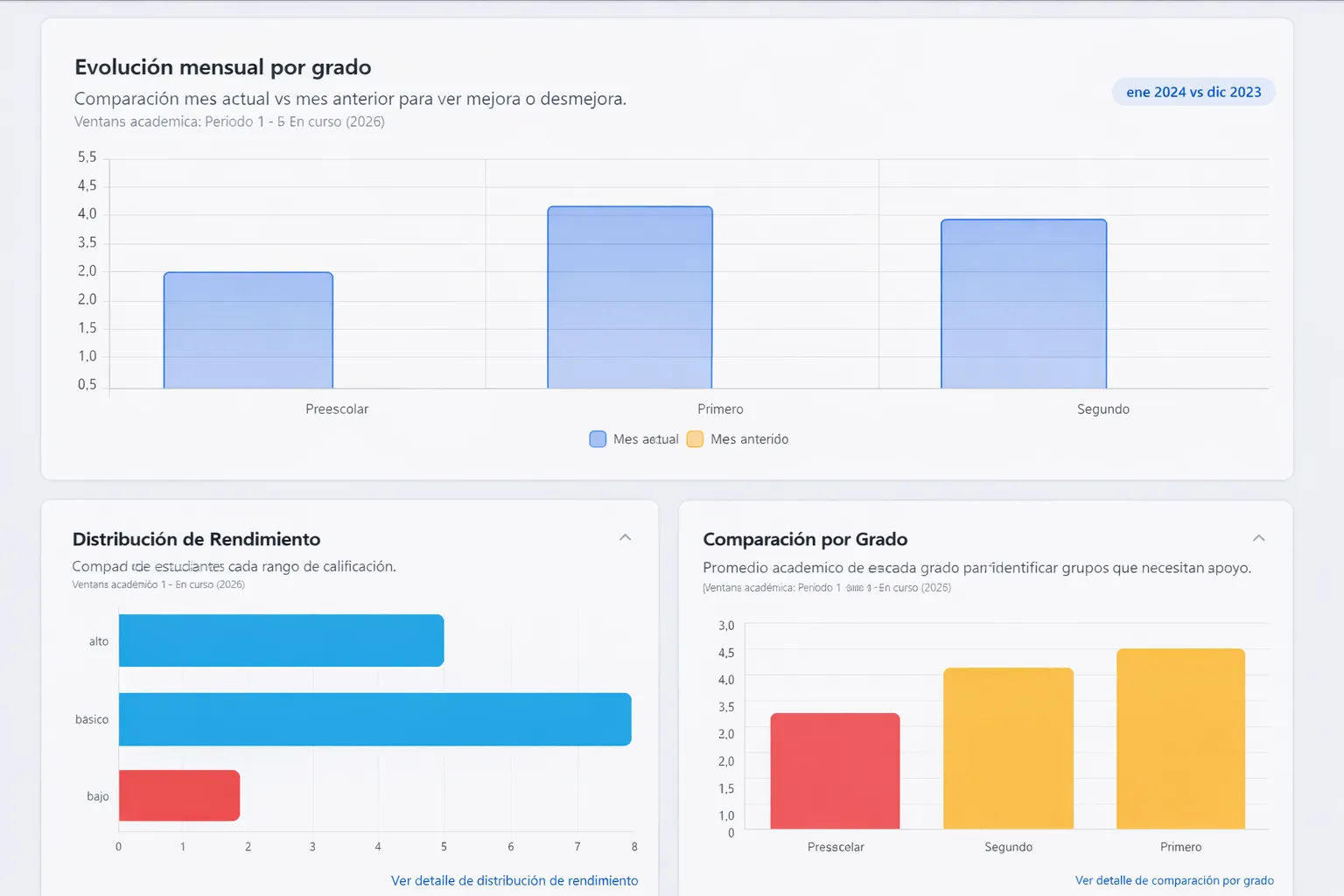Click 'Ver detalle de distribución de rendimiento'
This screenshot has width=1344, height=896.
pyautogui.click(x=514, y=880)
